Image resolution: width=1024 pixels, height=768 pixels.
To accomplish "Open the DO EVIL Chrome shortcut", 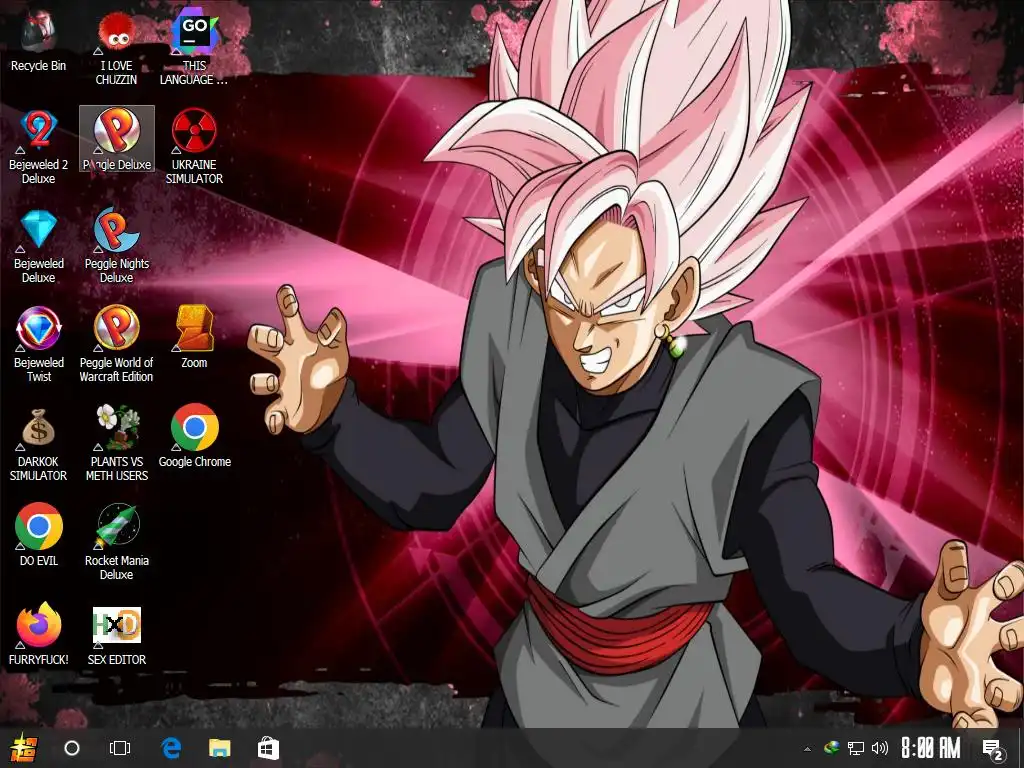I will pos(38,536).
